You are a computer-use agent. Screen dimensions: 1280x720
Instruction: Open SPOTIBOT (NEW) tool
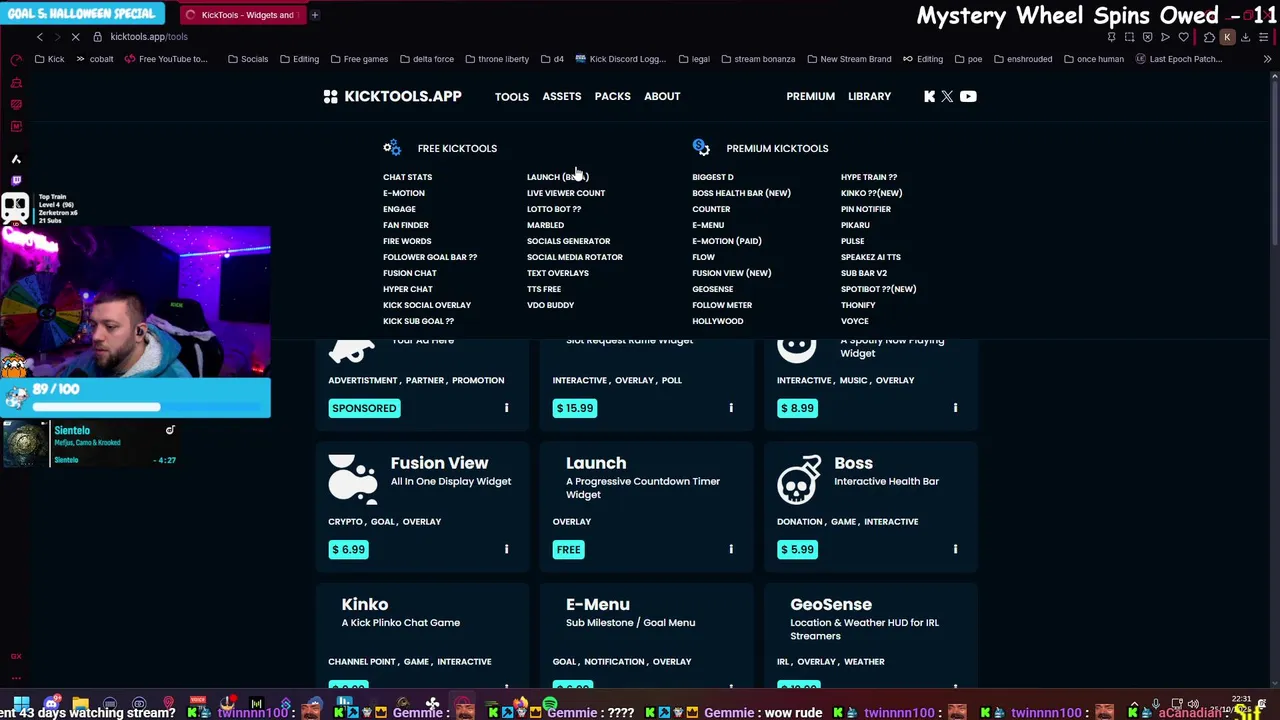pos(879,289)
